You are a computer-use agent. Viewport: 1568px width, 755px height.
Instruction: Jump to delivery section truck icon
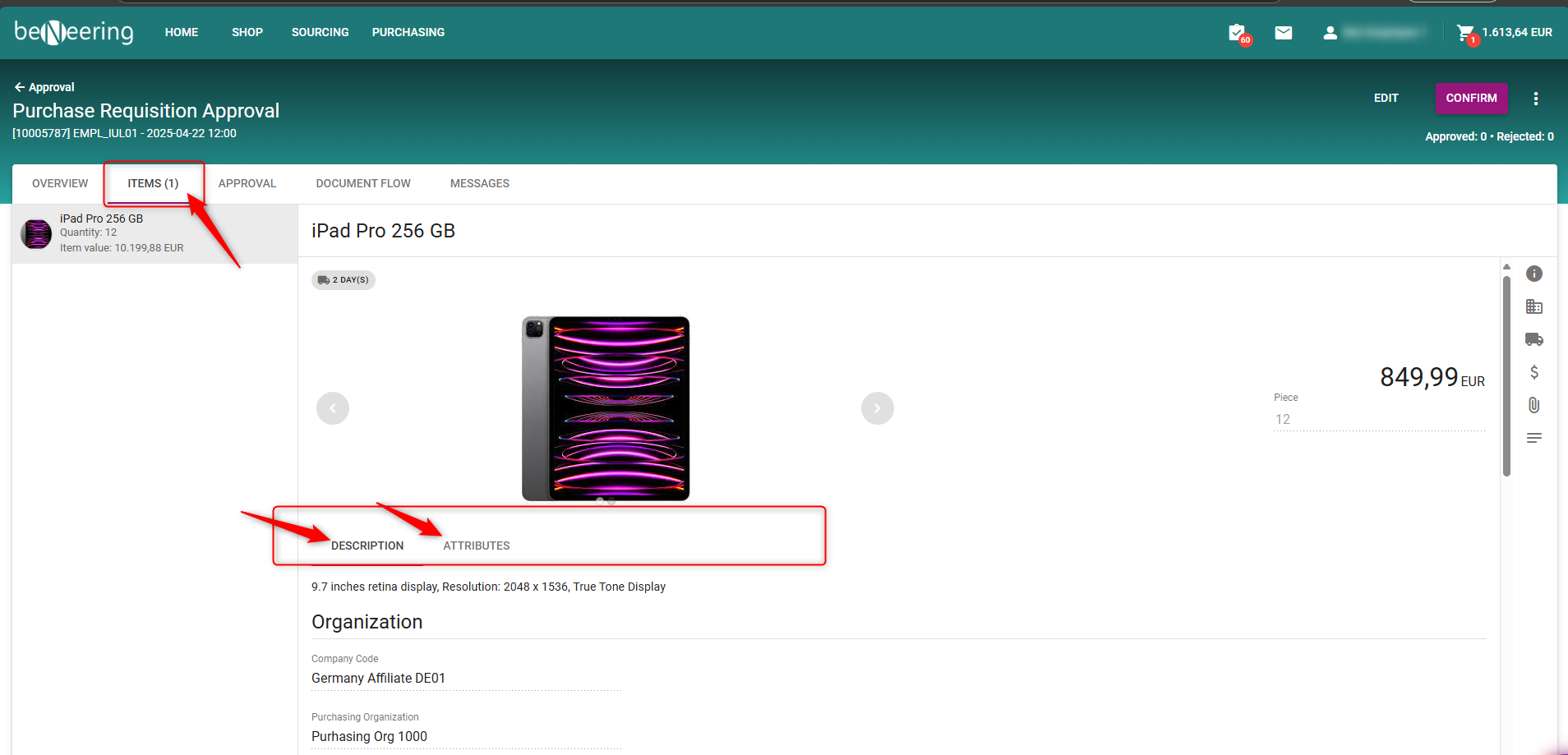(1533, 339)
